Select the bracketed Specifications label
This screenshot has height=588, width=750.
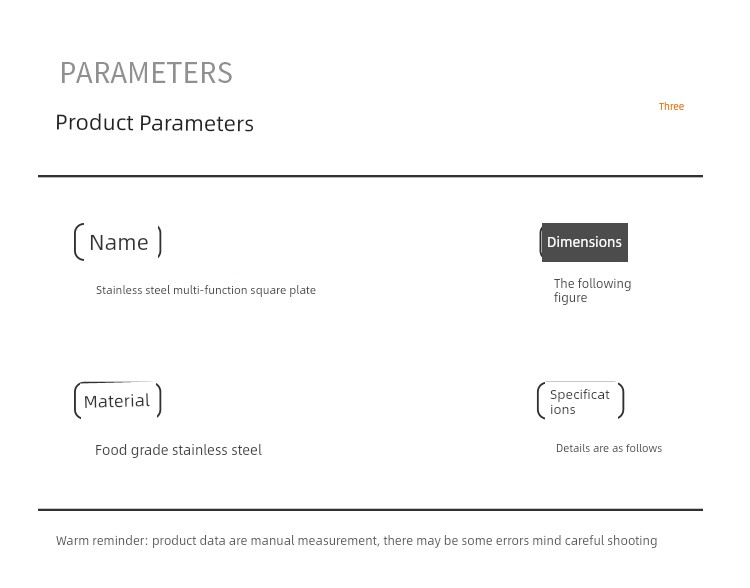tap(581, 401)
